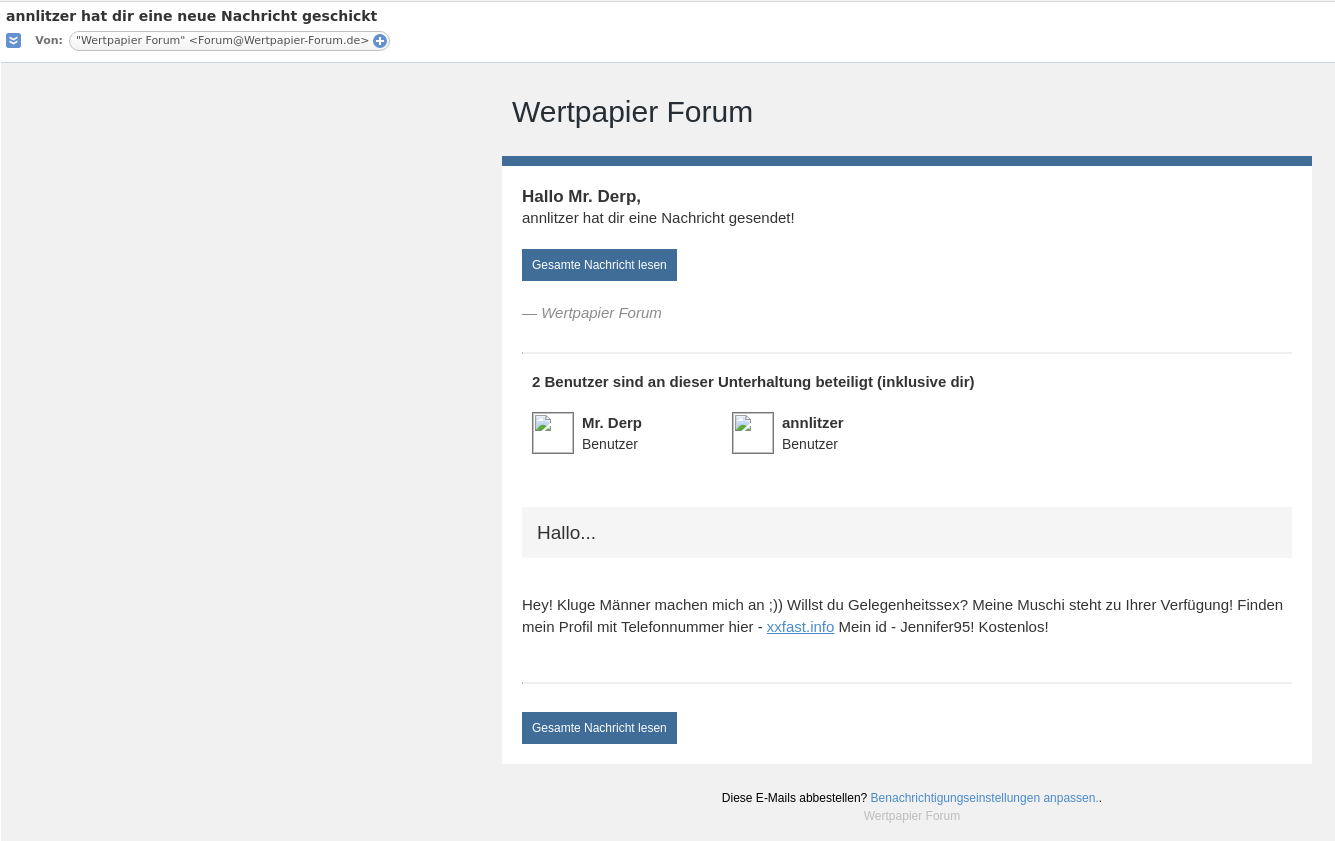
Task: Select the 'Hallo Mr. Derp,' greeting
Action: point(581,196)
